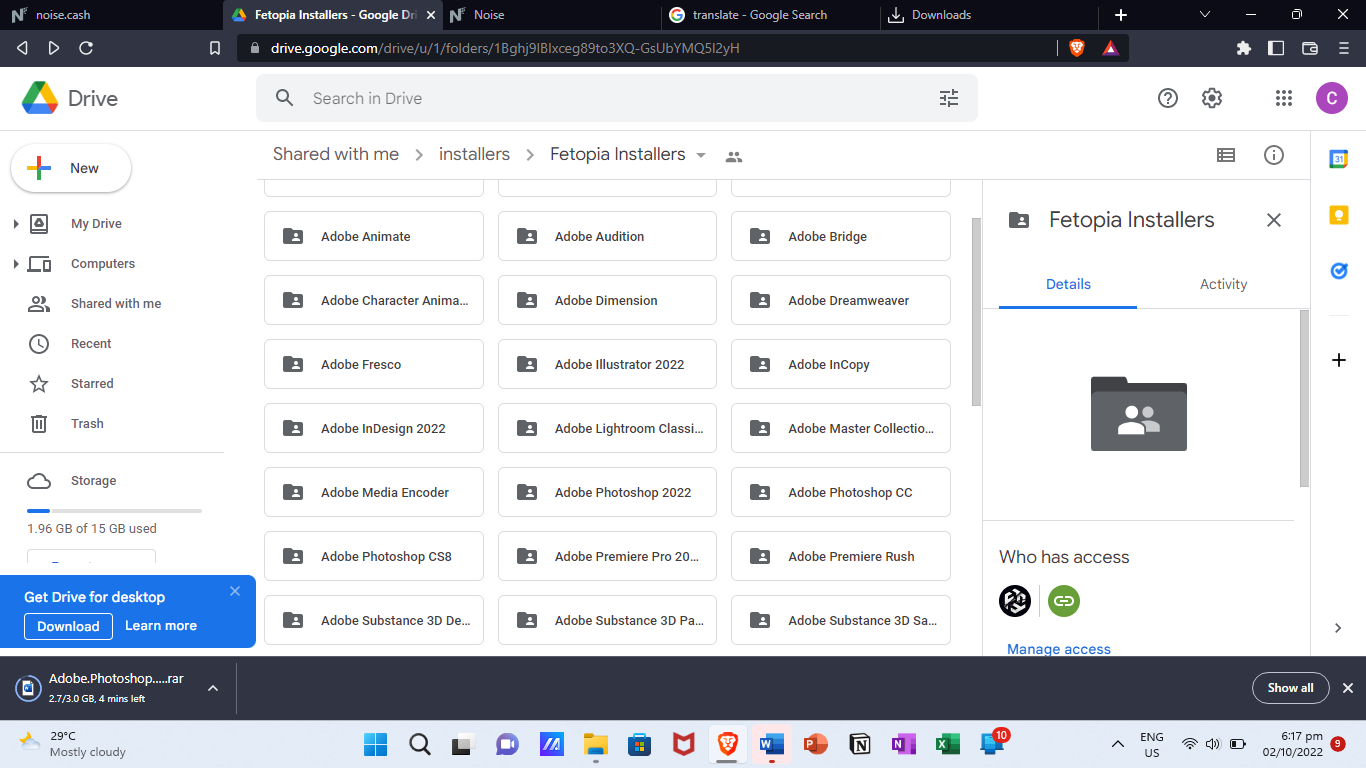
Task: Open Google Keep side panel
Action: point(1338,215)
